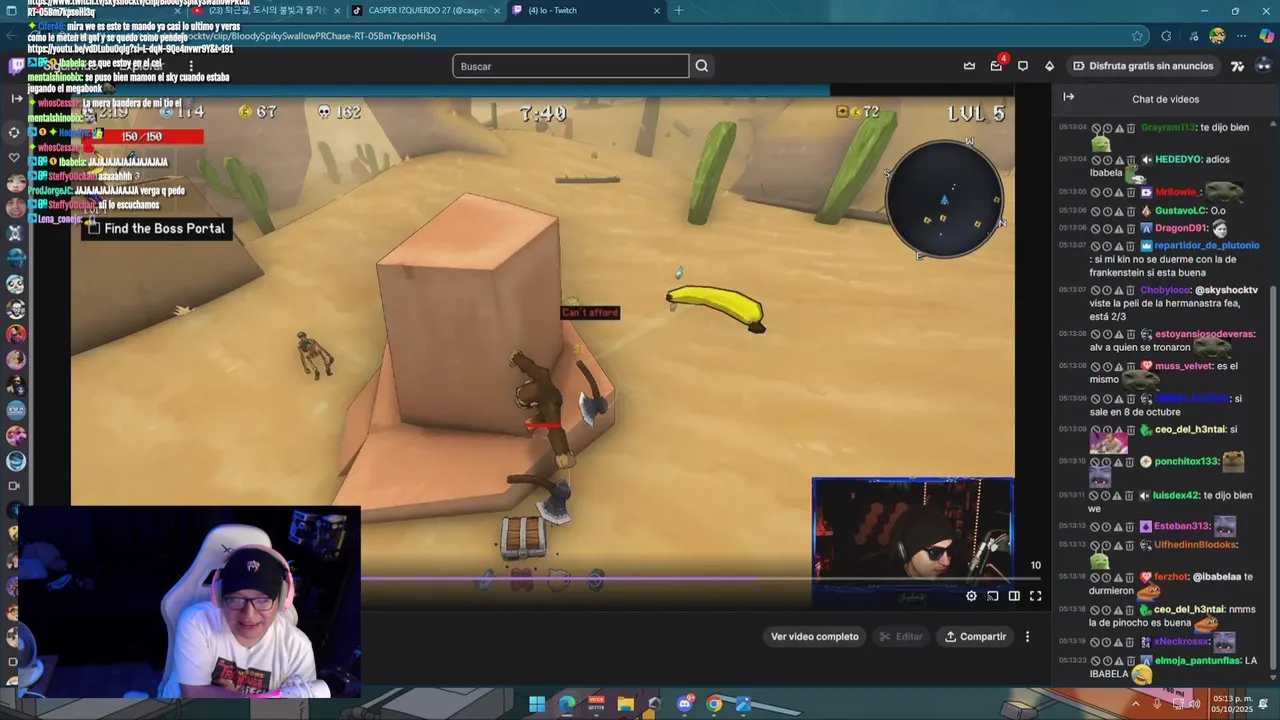Viewport: 1280px width, 720px height.
Task: Open Twitch home via the purple logo
Action: [16, 66]
